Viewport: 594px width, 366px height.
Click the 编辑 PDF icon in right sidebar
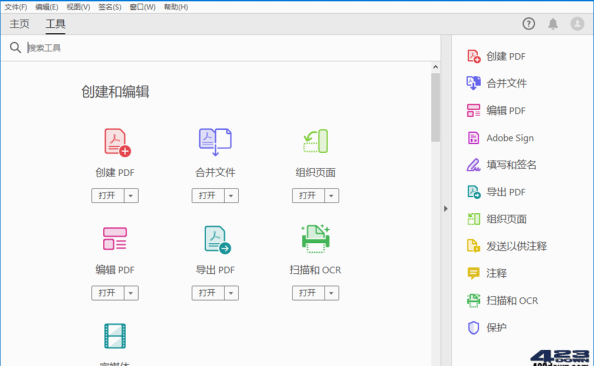click(x=474, y=111)
